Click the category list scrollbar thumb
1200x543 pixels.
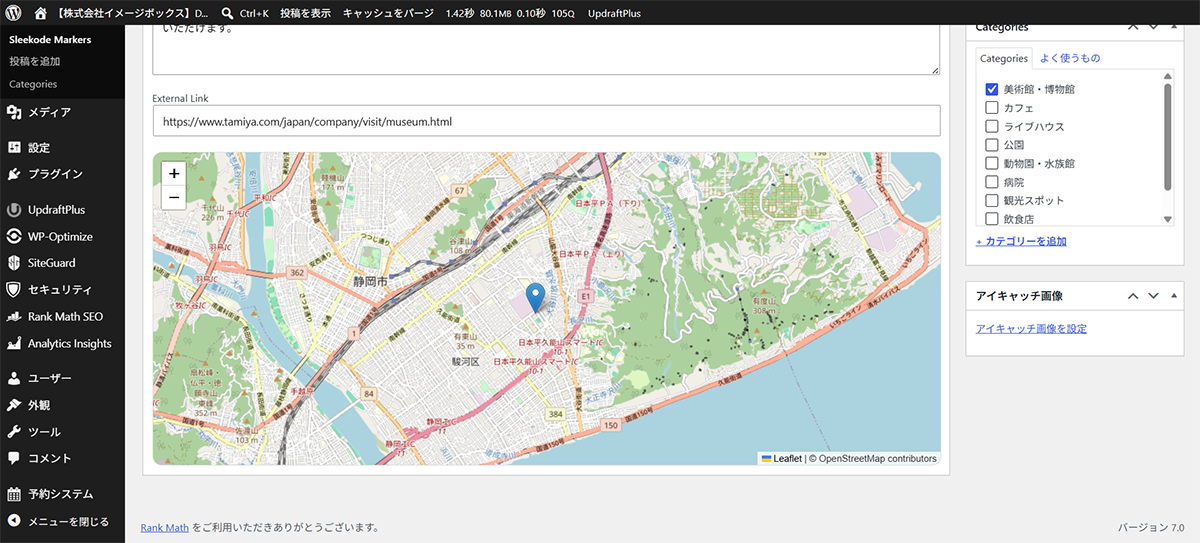pyautogui.click(x=1167, y=135)
